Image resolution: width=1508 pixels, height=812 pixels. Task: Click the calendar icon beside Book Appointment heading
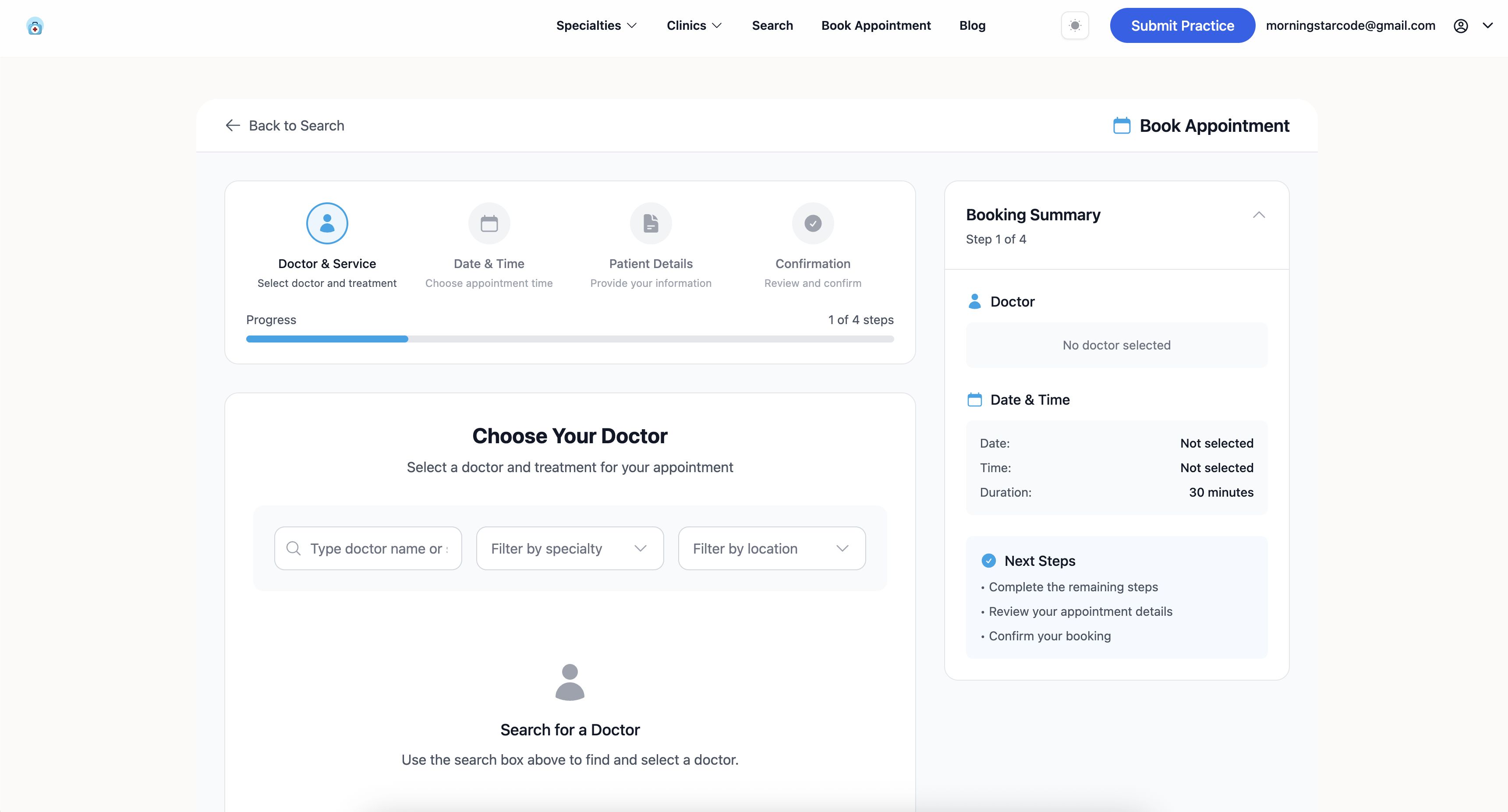point(1122,126)
